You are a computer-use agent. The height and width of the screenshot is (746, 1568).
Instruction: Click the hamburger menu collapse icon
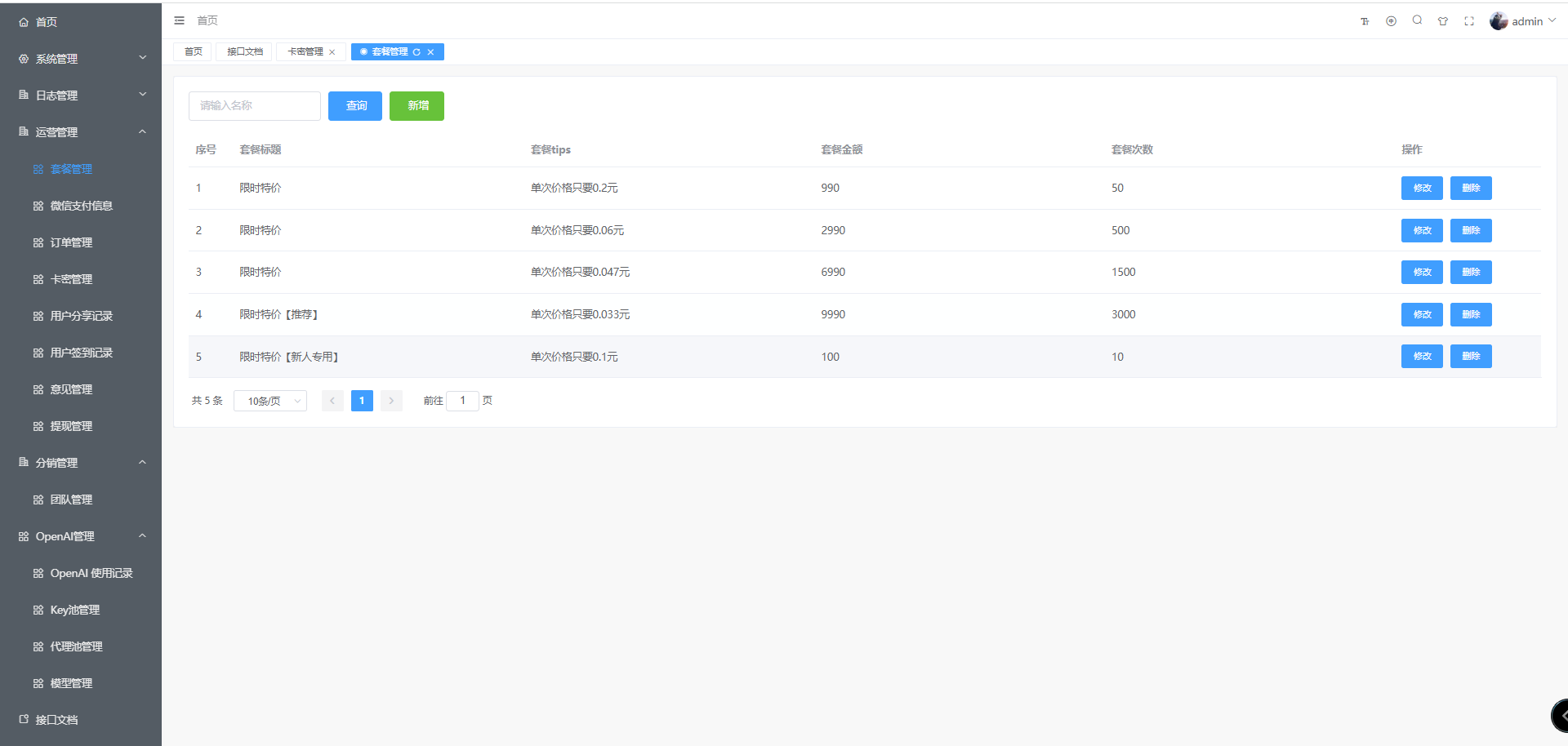point(179,20)
